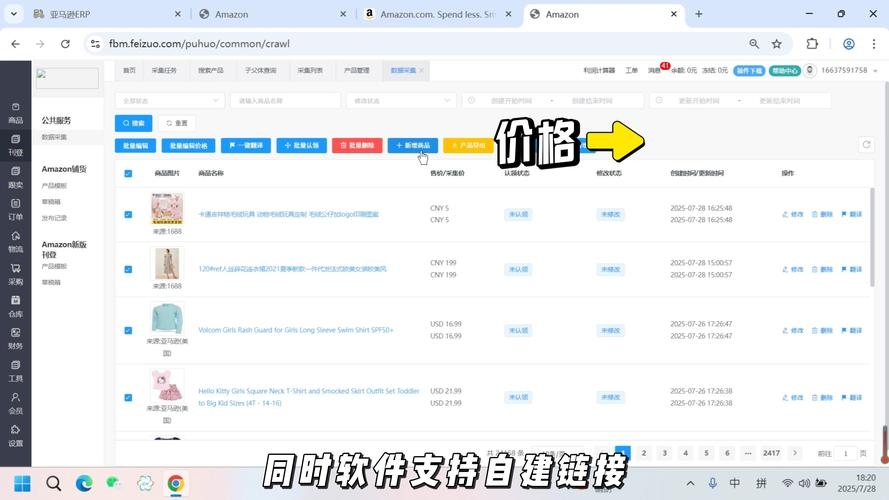Open the account dropdown next to 16637591758
Viewport: 889px width, 500px height.
click(x=875, y=71)
